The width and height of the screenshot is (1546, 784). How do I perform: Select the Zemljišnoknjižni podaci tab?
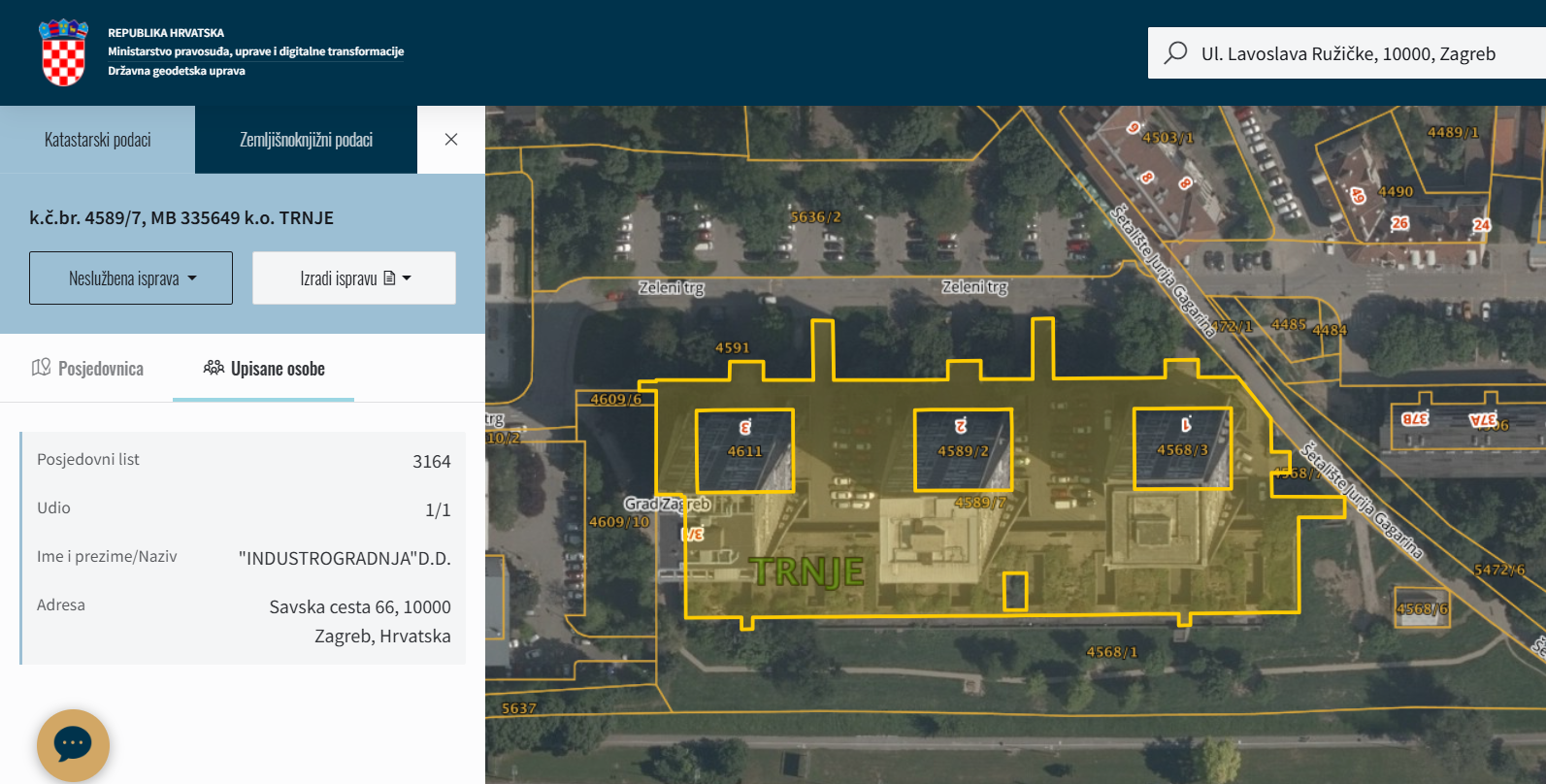point(306,140)
